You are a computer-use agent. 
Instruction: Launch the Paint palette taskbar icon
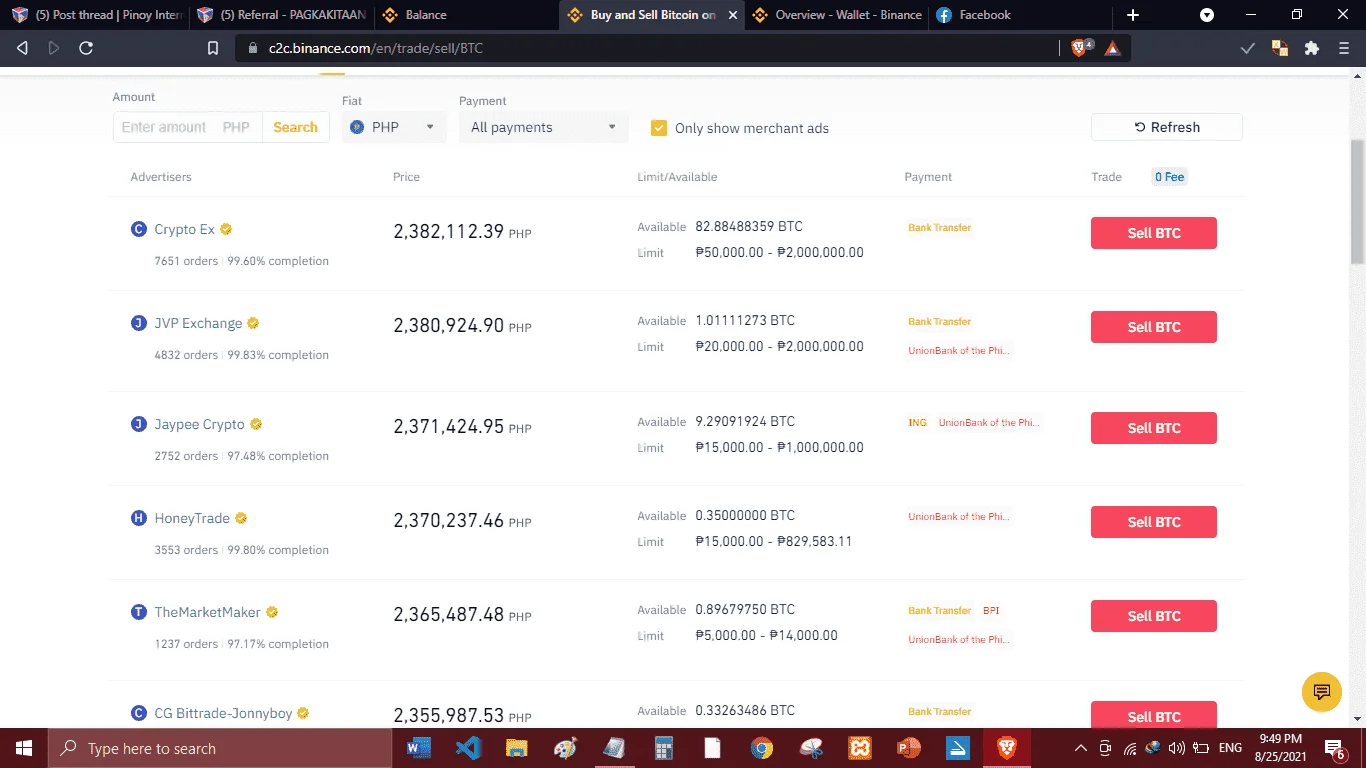click(x=565, y=748)
